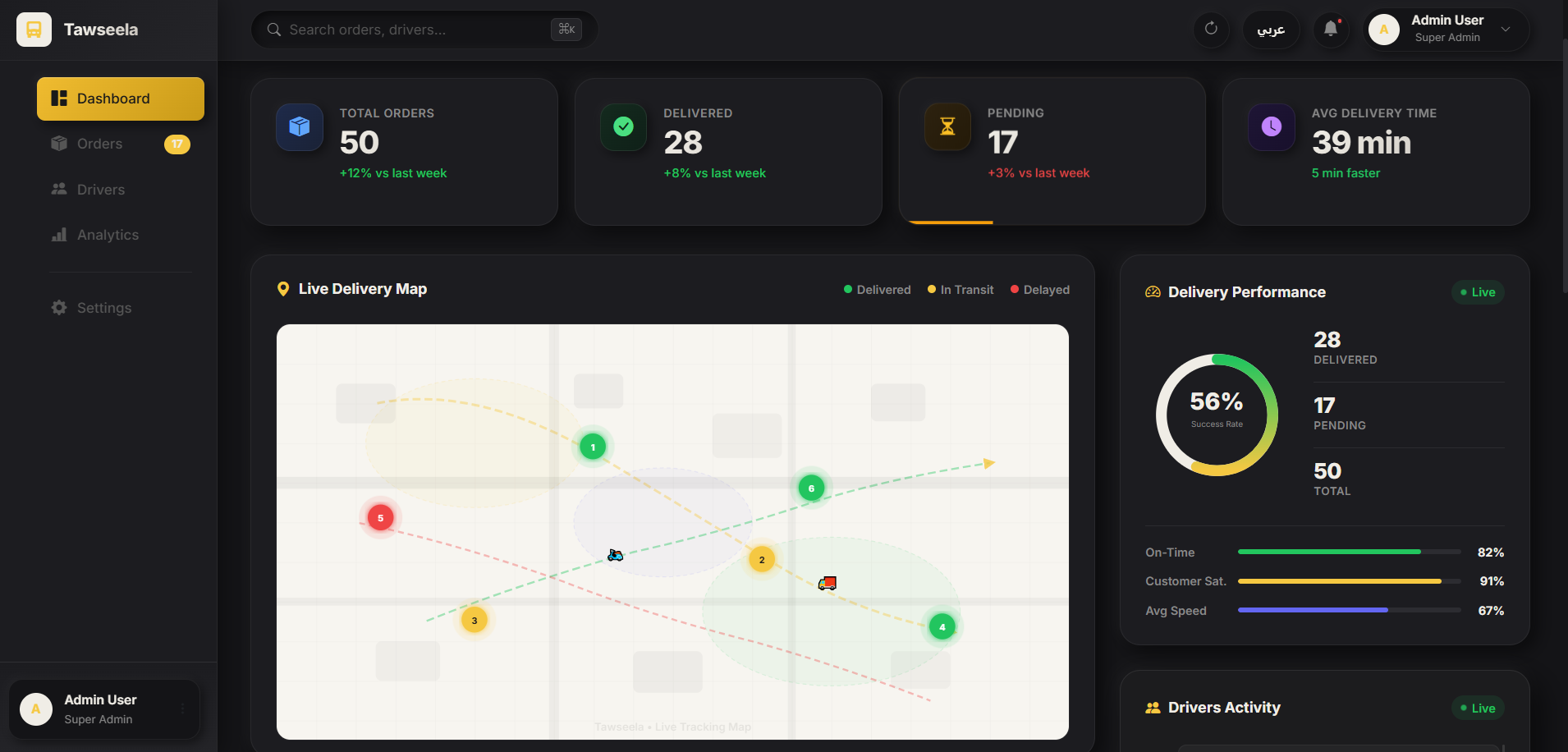The image size is (1568, 752).
Task: Toggle the Delivered legend filter
Action: coord(878,290)
